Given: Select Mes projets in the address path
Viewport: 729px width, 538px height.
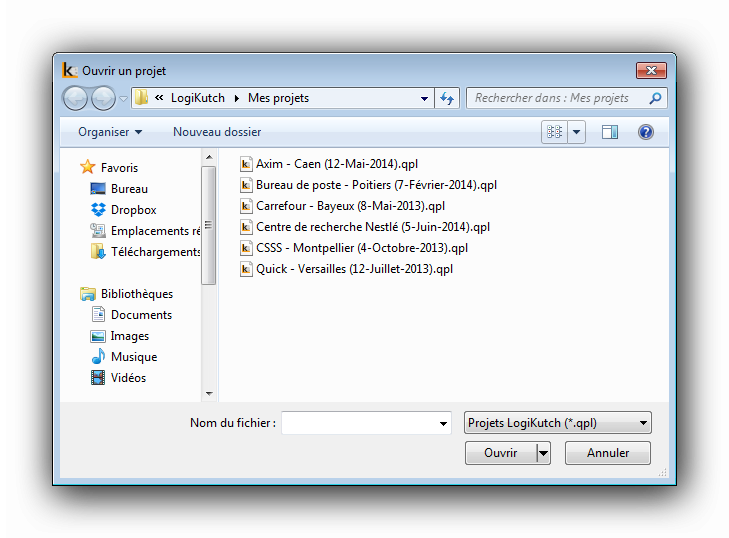Looking at the screenshot, I should tap(278, 98).
